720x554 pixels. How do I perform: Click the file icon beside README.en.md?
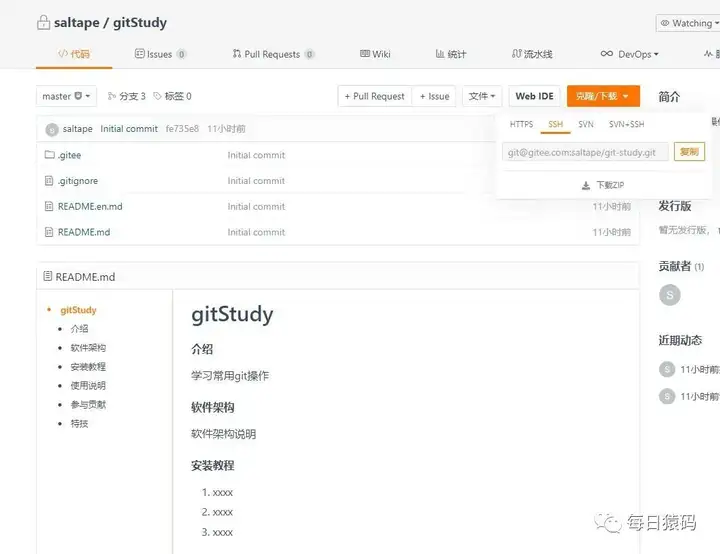tap(49, 207)
